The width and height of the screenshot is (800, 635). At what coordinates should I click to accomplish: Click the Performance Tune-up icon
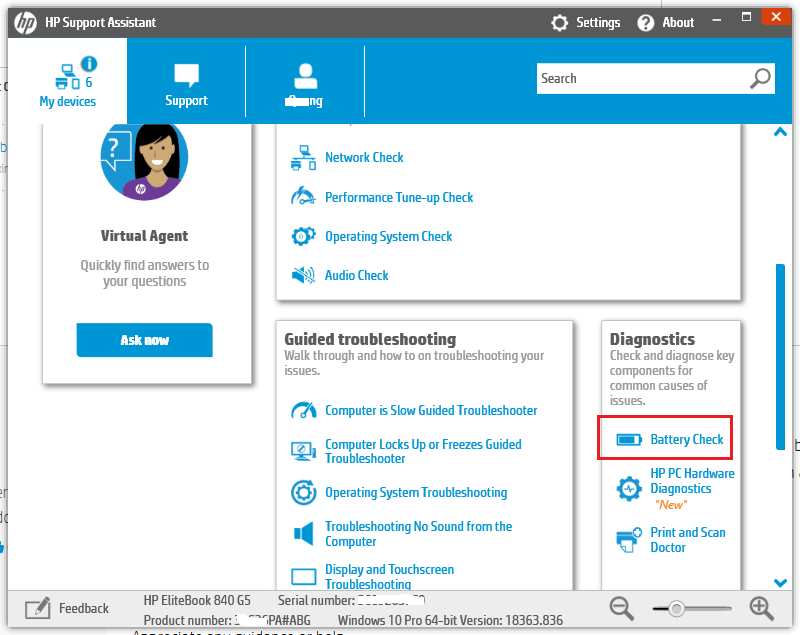tap(304, 196)
